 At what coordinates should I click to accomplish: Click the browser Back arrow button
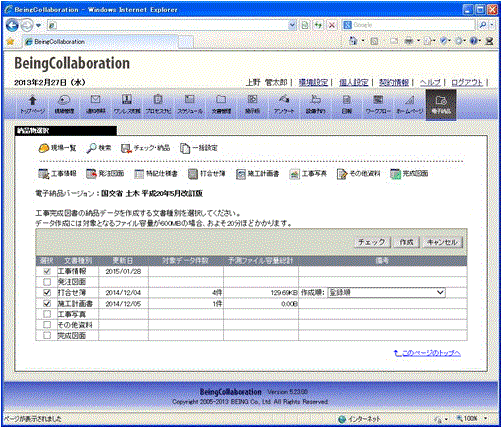[13, 25]
